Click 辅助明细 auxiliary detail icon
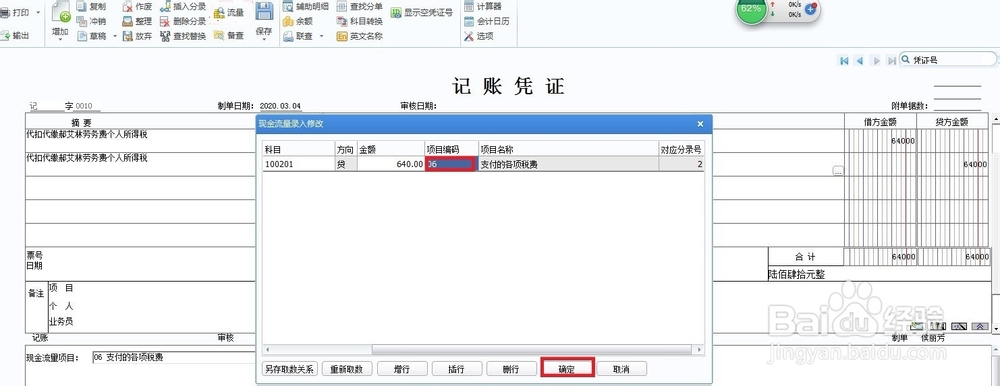The width and height of the screenshot is (1000, 386). point(288,6)
